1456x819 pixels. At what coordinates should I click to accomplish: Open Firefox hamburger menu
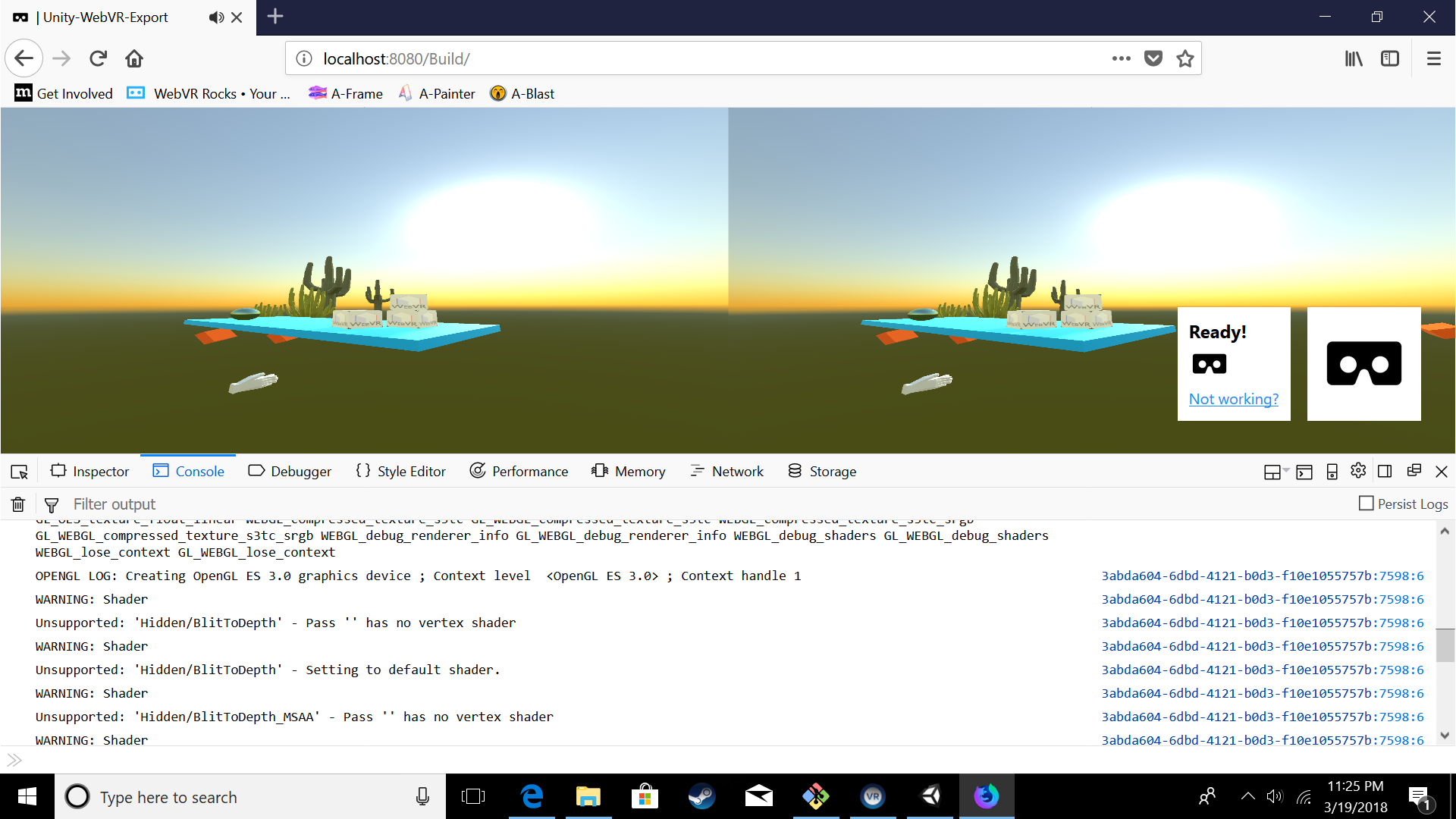[1434, 58]
